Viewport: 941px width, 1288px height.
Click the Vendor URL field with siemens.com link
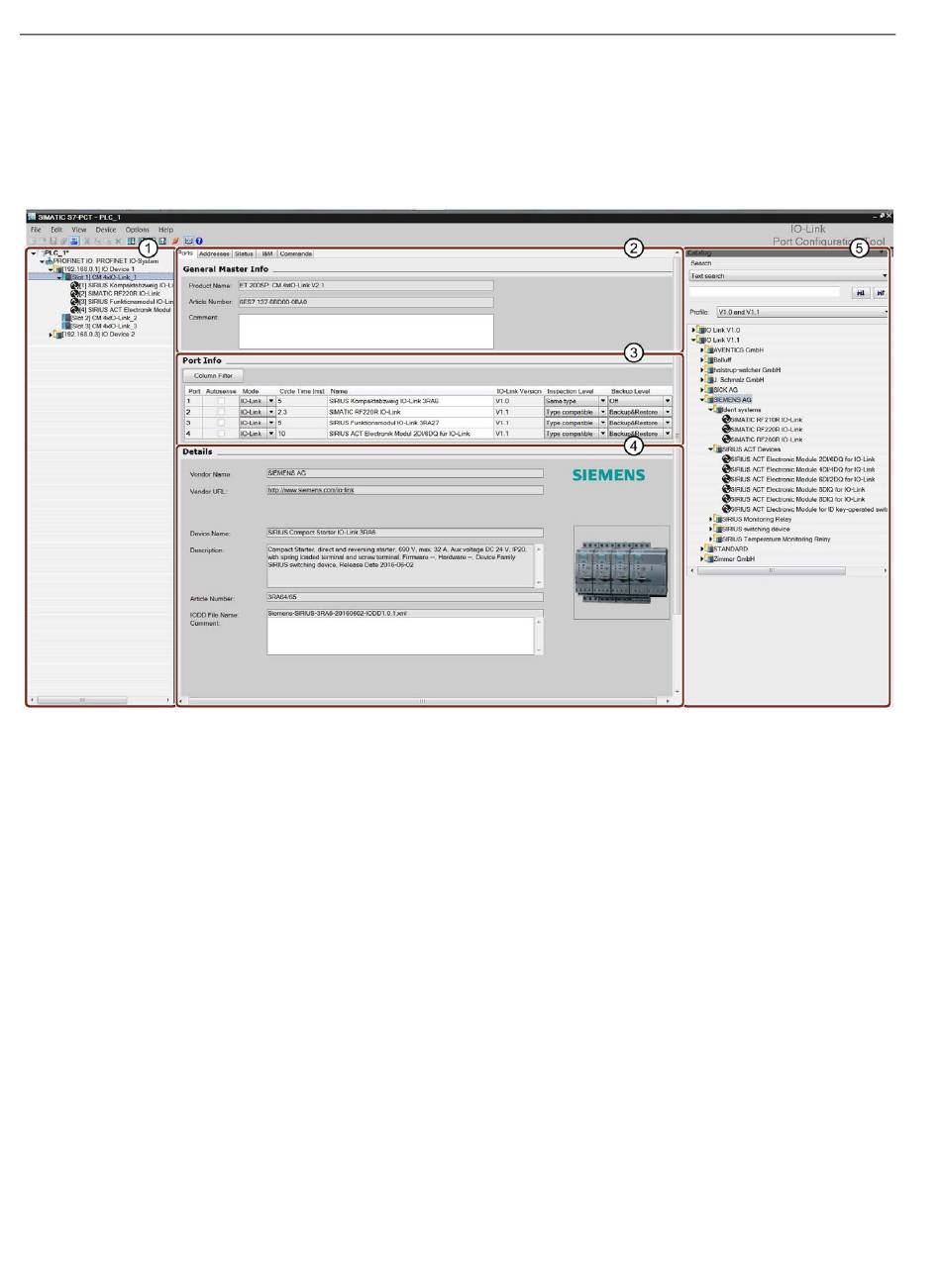point(405,490)
